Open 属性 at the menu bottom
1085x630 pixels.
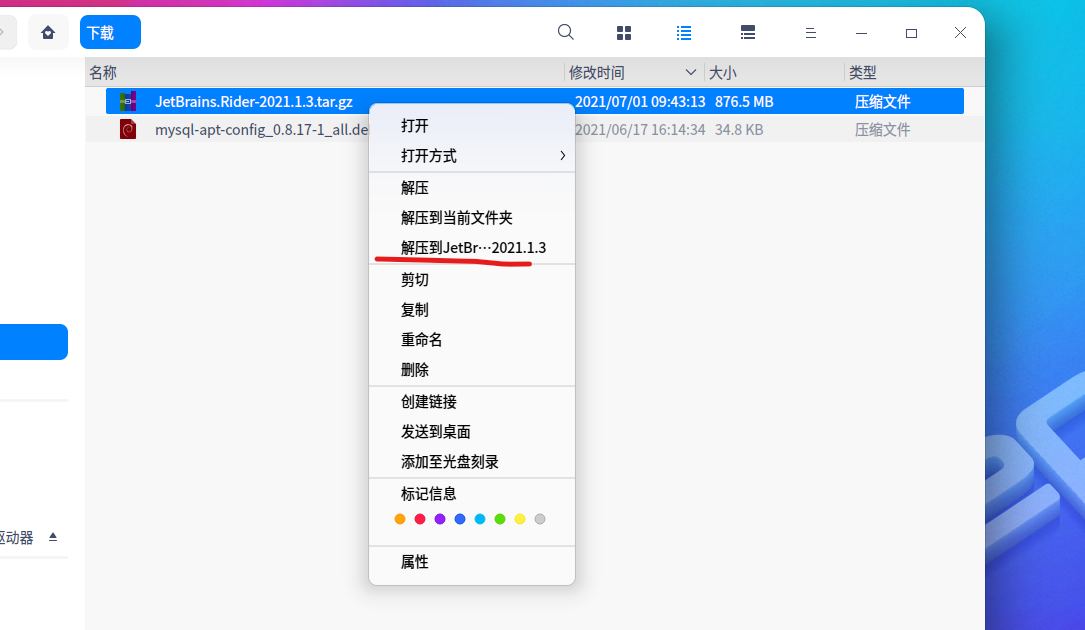(x=415, y=562)
